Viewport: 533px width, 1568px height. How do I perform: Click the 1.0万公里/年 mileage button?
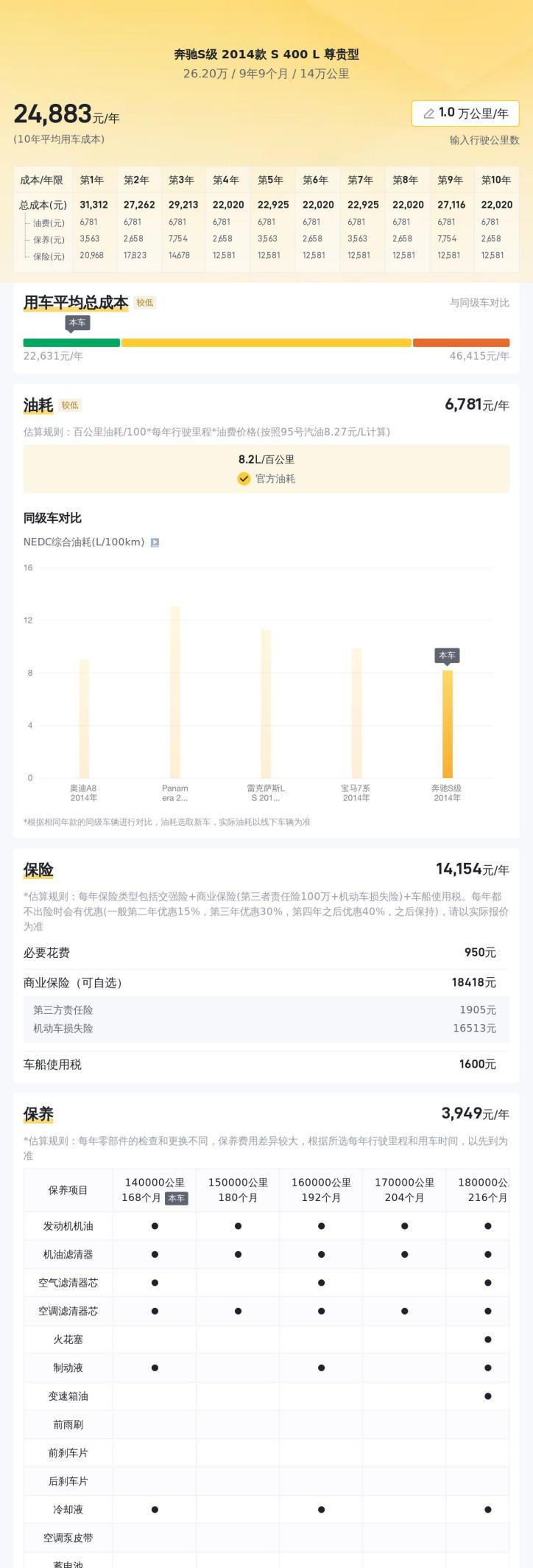click(465, 113)
